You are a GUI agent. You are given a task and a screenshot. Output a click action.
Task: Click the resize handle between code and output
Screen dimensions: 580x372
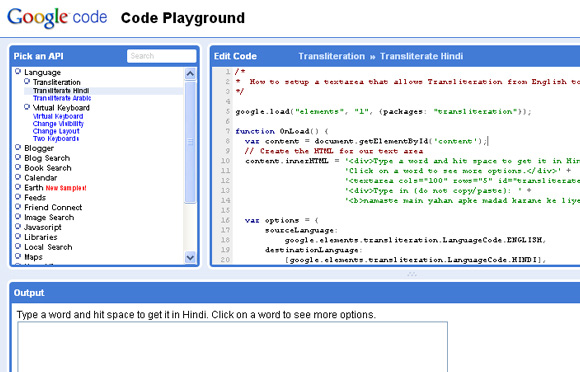pyautogui.click(x=412, y=274)
